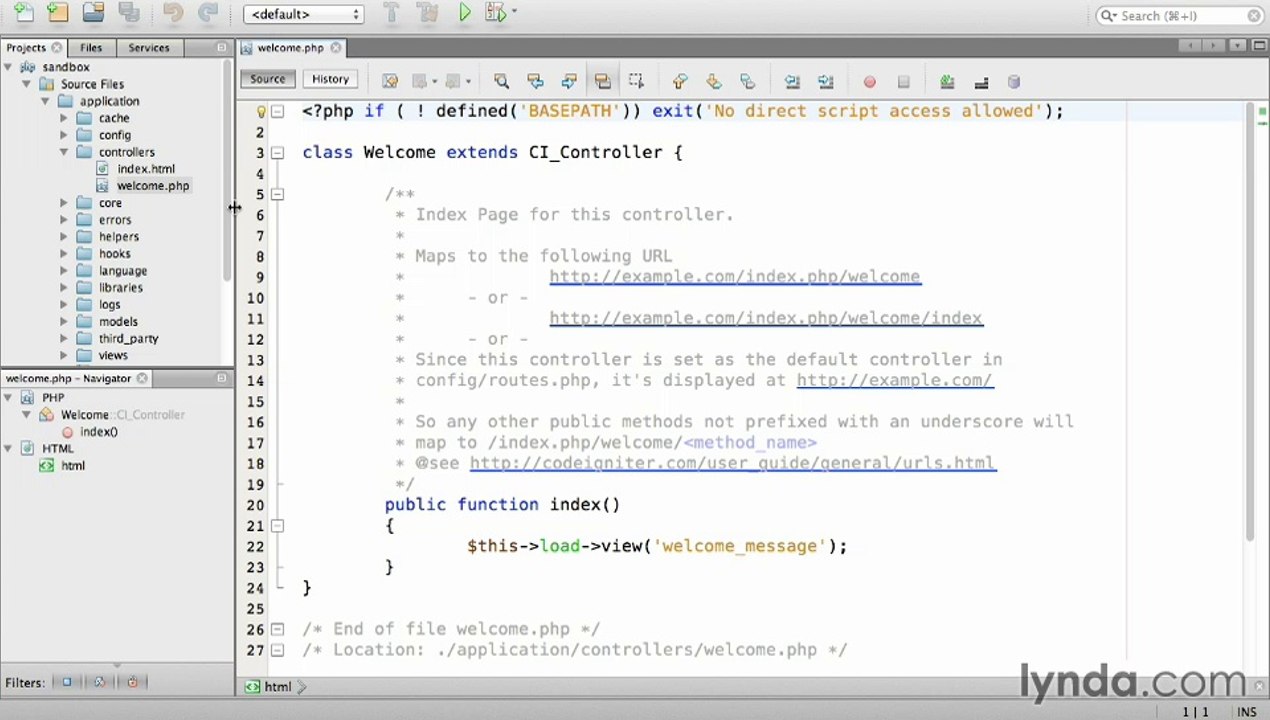
Task: Switch editor to History view
Action: pos(330,79)
